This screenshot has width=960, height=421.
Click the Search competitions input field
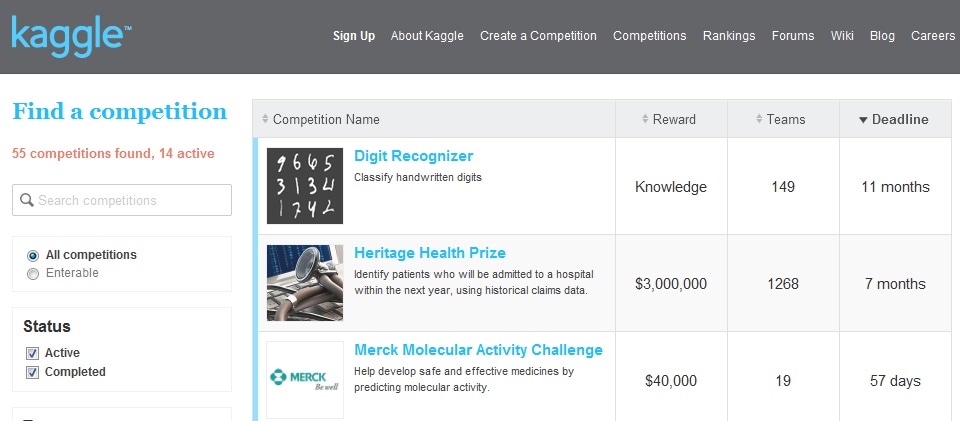[x=130, y=200]
